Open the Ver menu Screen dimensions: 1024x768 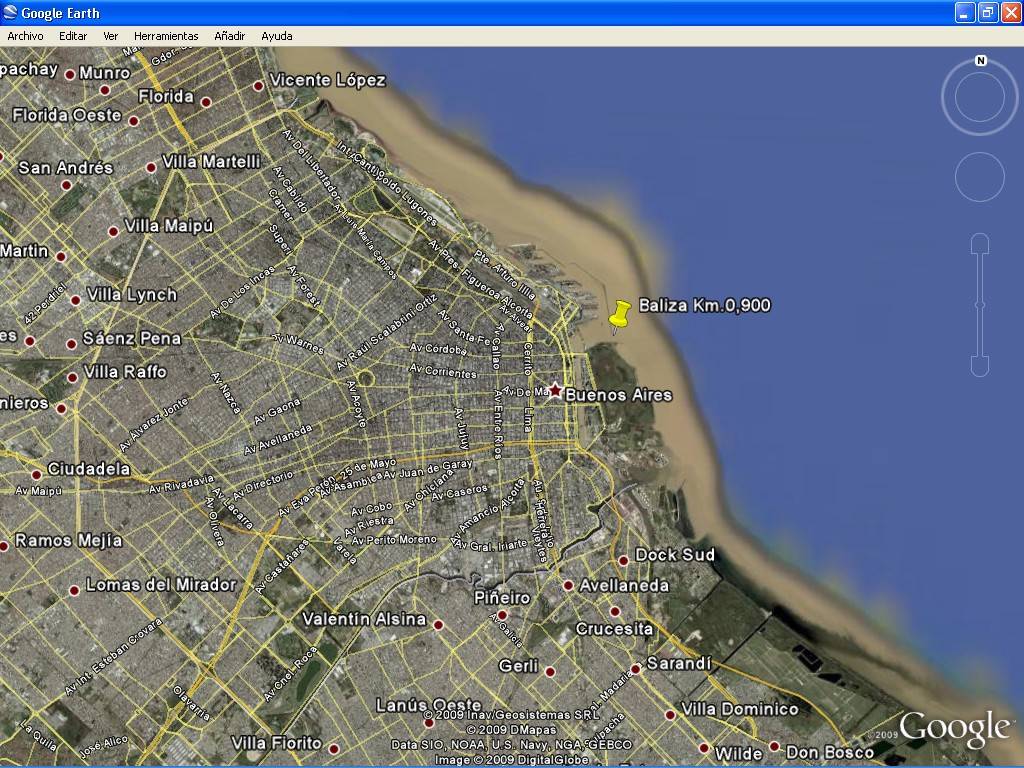(x=110, y=36)
